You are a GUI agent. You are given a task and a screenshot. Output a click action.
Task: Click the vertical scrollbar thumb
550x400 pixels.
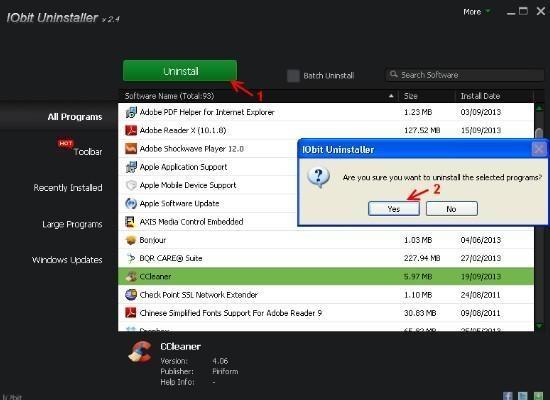pos(539,133)
